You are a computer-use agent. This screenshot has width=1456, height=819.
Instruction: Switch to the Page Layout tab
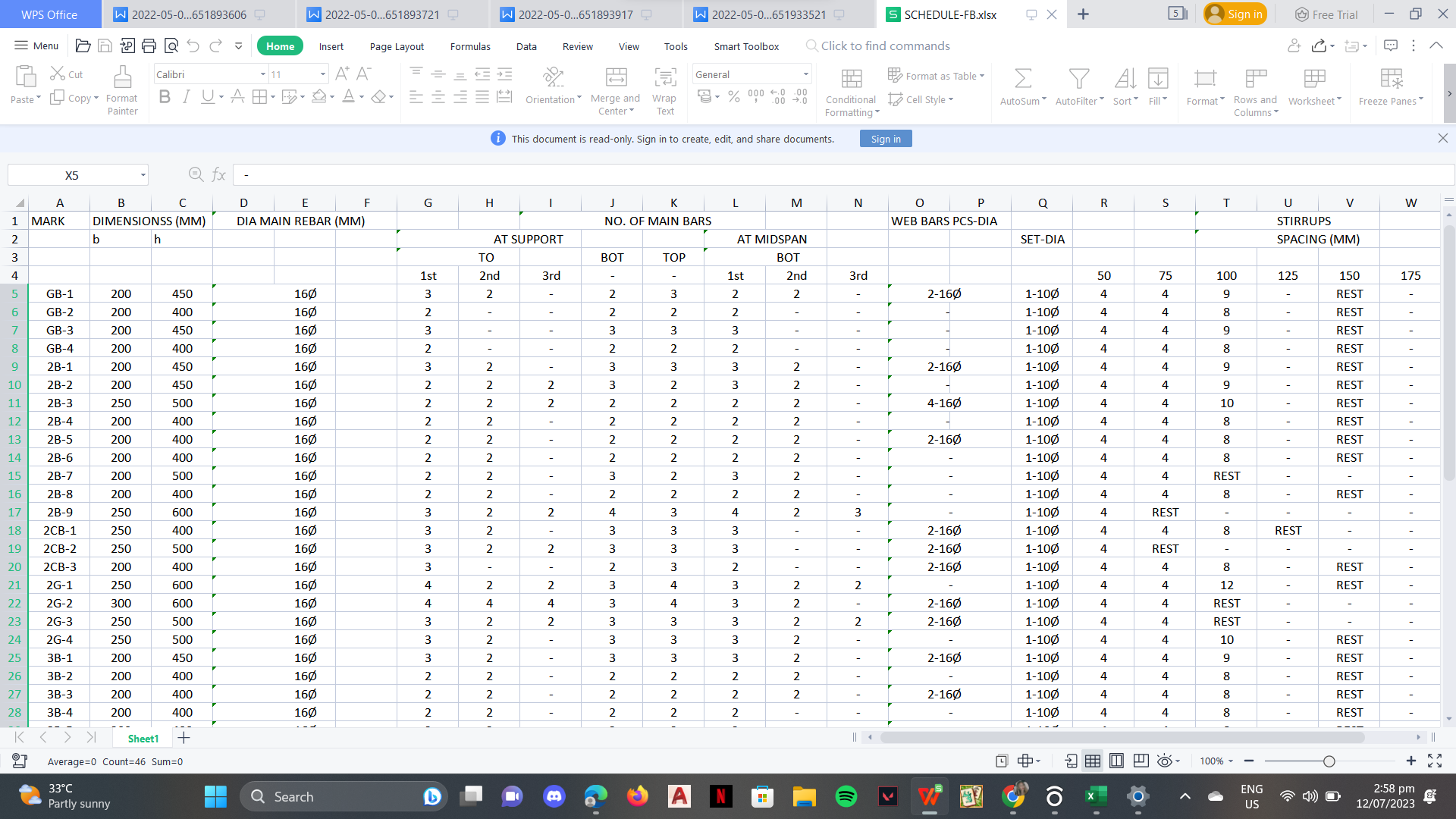tap(397, 46)
